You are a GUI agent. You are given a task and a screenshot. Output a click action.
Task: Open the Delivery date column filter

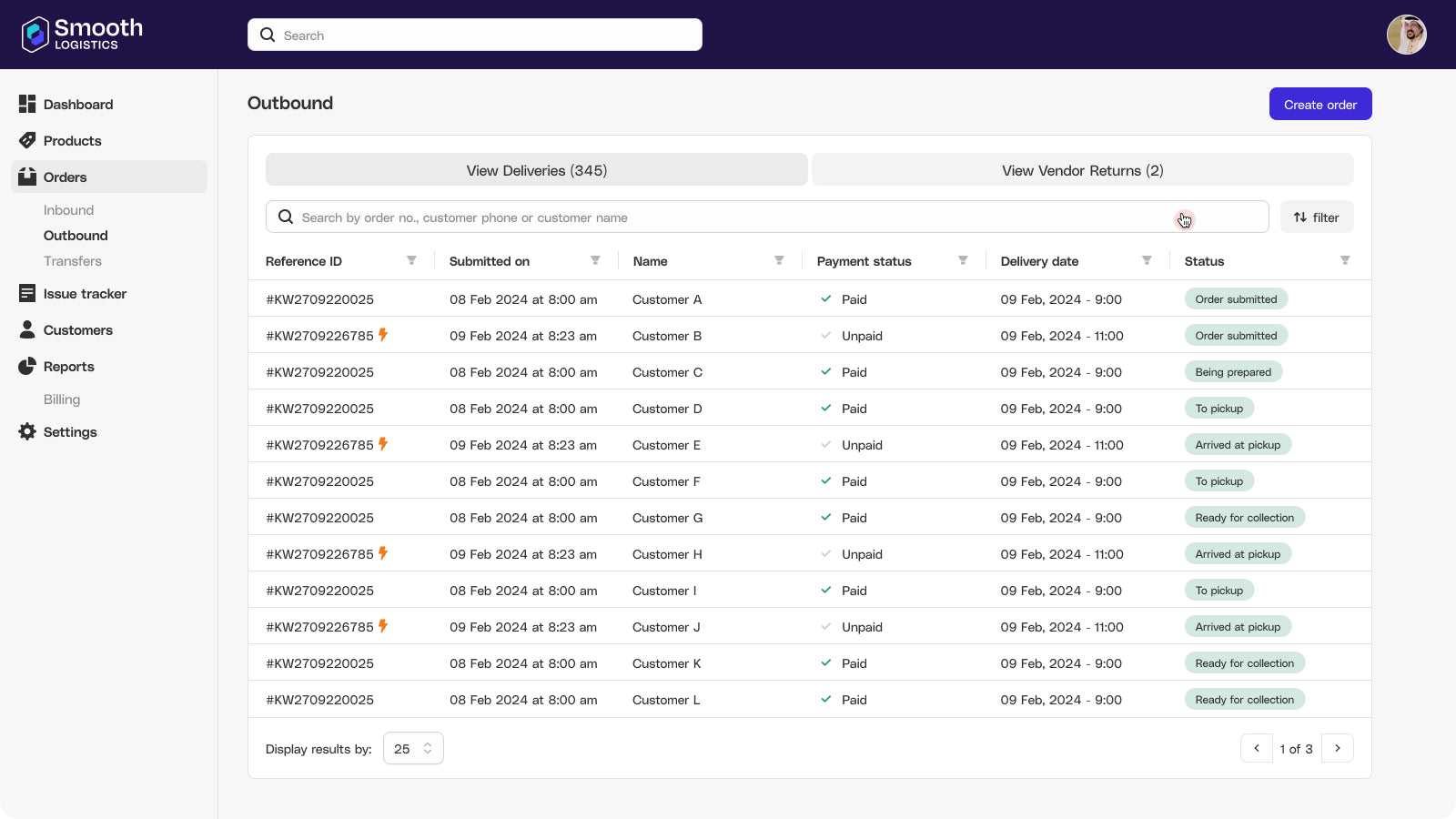click(x=1147, y=260)
